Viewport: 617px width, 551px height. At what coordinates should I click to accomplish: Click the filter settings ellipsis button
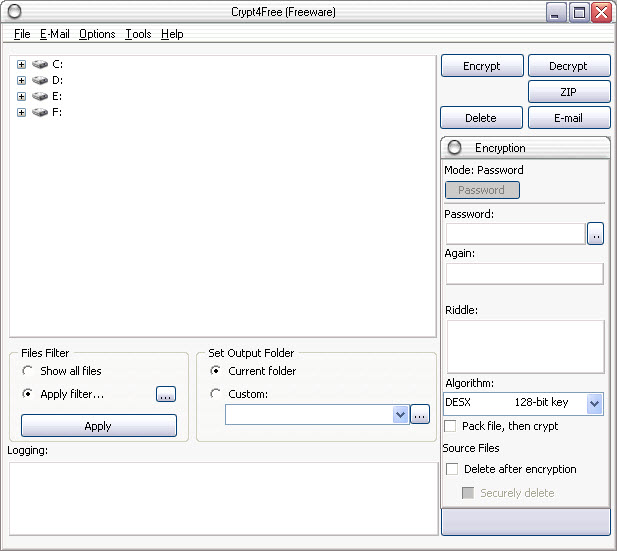pyautogui.click(x=166, y=394)
